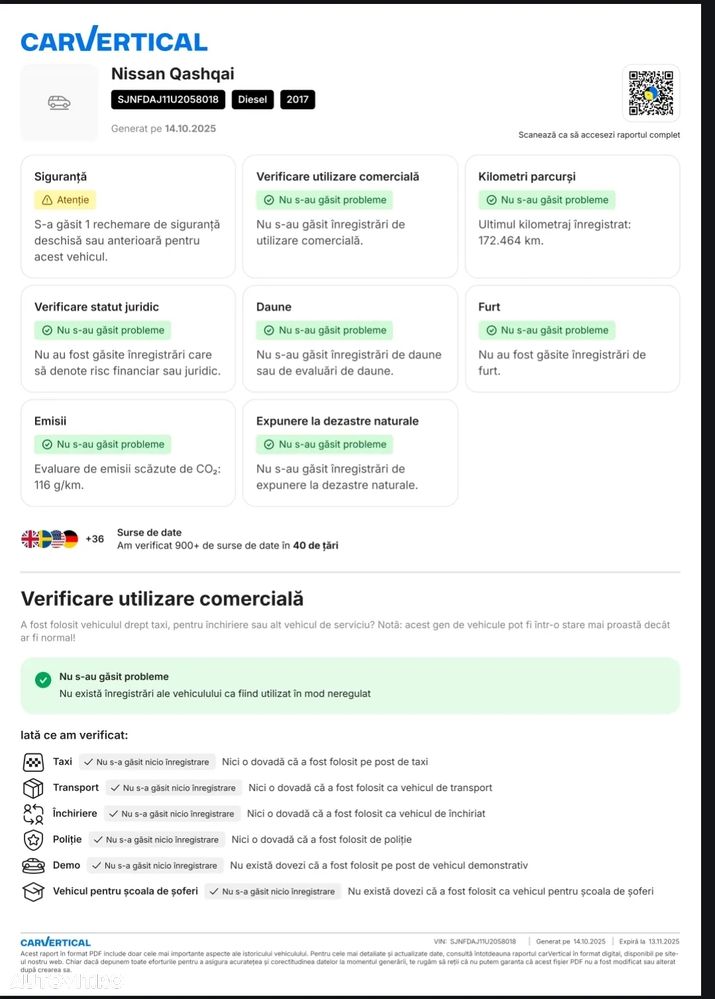
Task: Click the Poliție badge icon
Action: click(x=33, y=840)
